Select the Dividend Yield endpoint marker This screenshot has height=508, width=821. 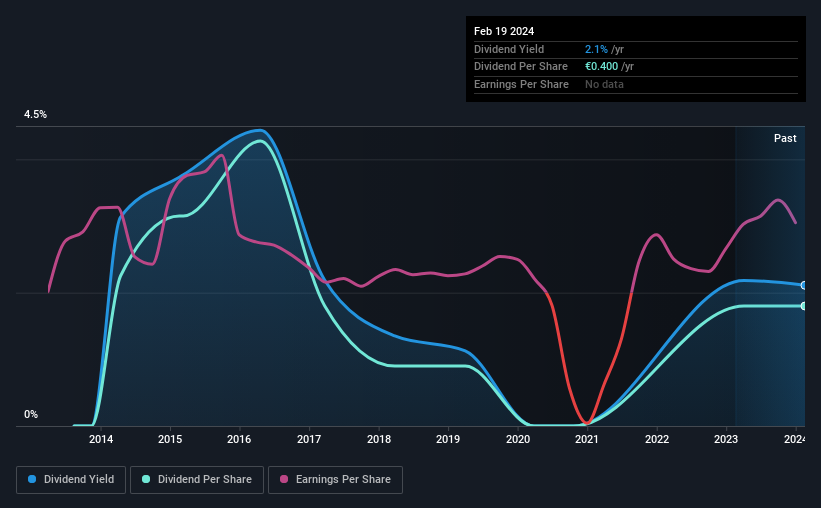pyautogui.click(x=804, y=285)
